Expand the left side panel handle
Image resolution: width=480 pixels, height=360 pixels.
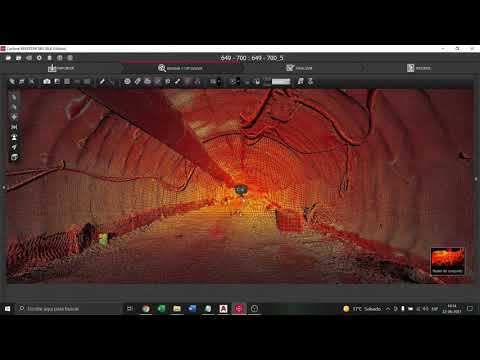click(x=4, y=188)
